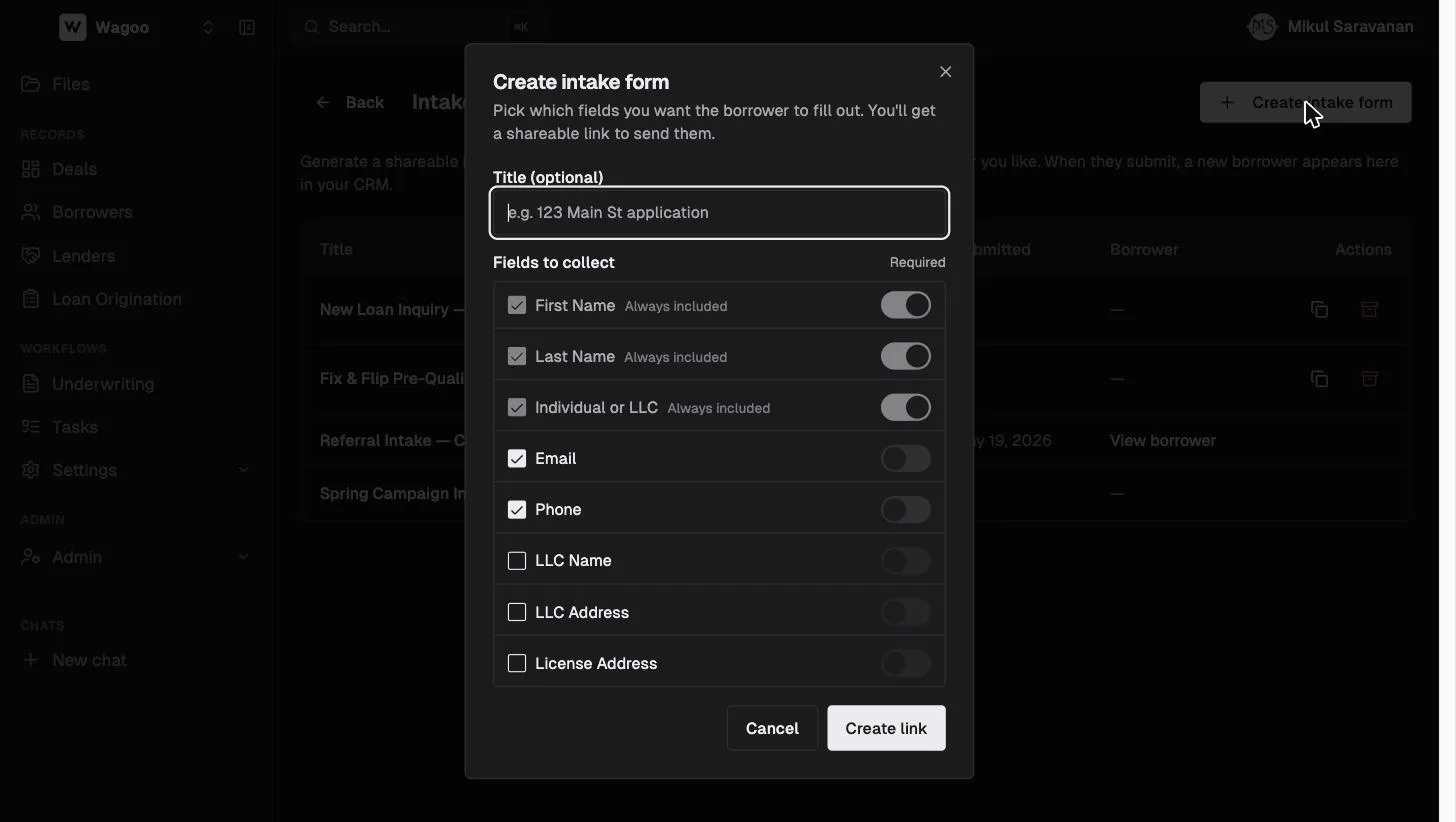
Task: Click the Borrower column header
Action: coord(1144,249)
